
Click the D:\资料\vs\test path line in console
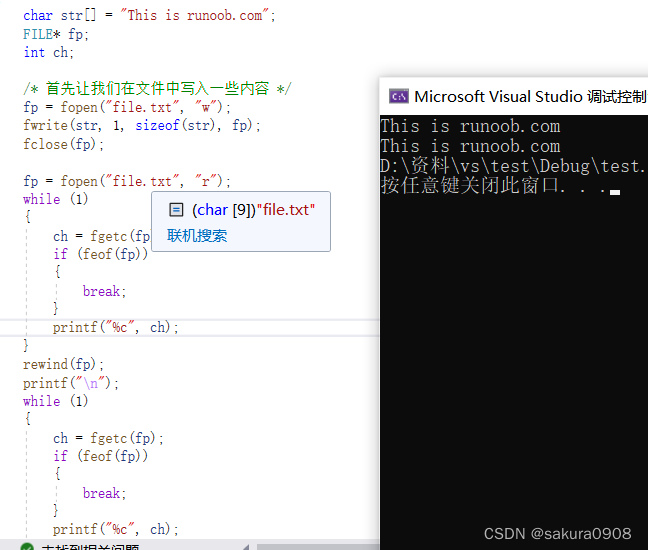pyautogui.click(x=513, y=166)
